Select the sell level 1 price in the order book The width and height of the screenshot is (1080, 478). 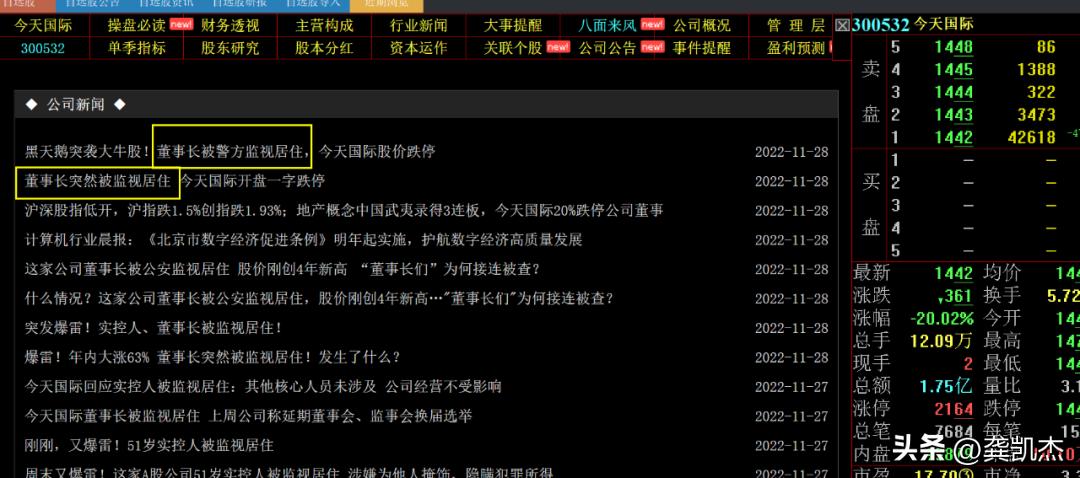click(954, 137)
